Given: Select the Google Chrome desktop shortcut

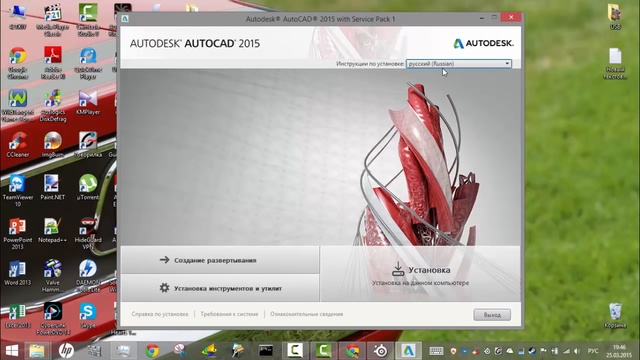Looking at the screenshot, I should point(18,62).
